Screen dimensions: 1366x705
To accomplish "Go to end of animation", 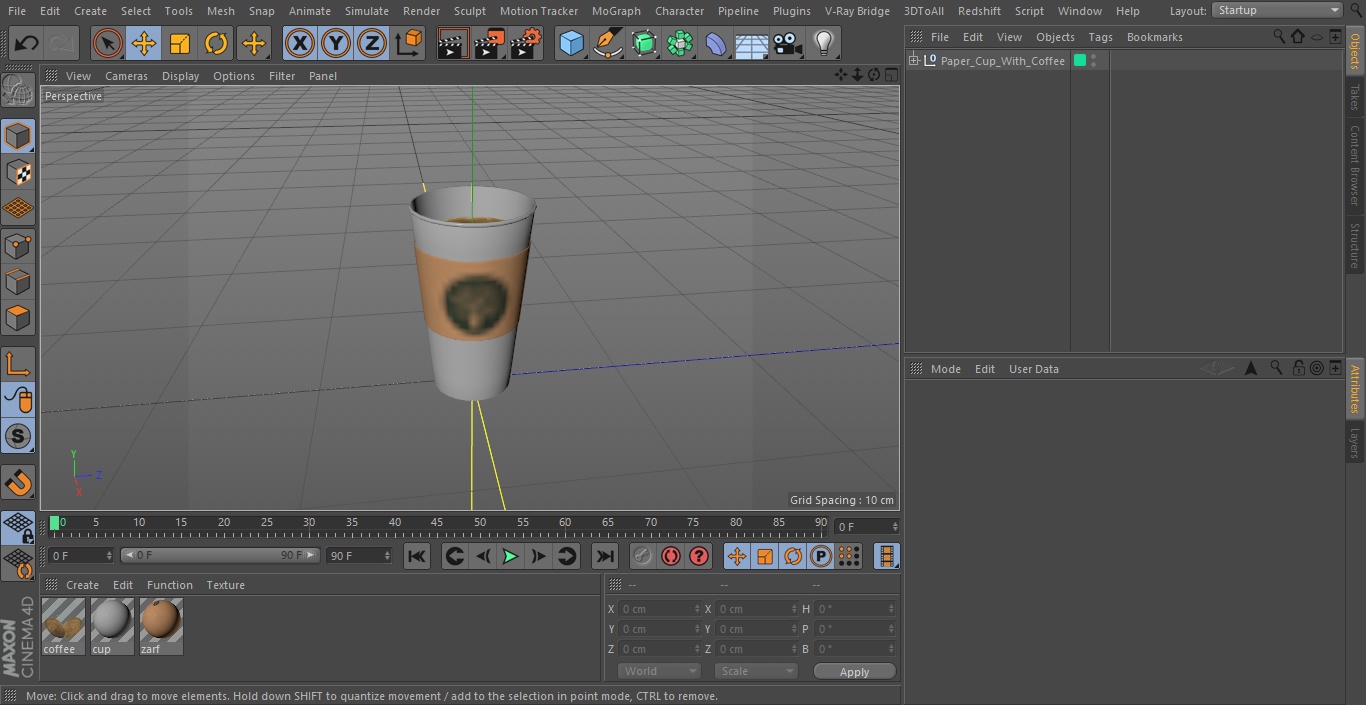I will click(x=604, y=556).
